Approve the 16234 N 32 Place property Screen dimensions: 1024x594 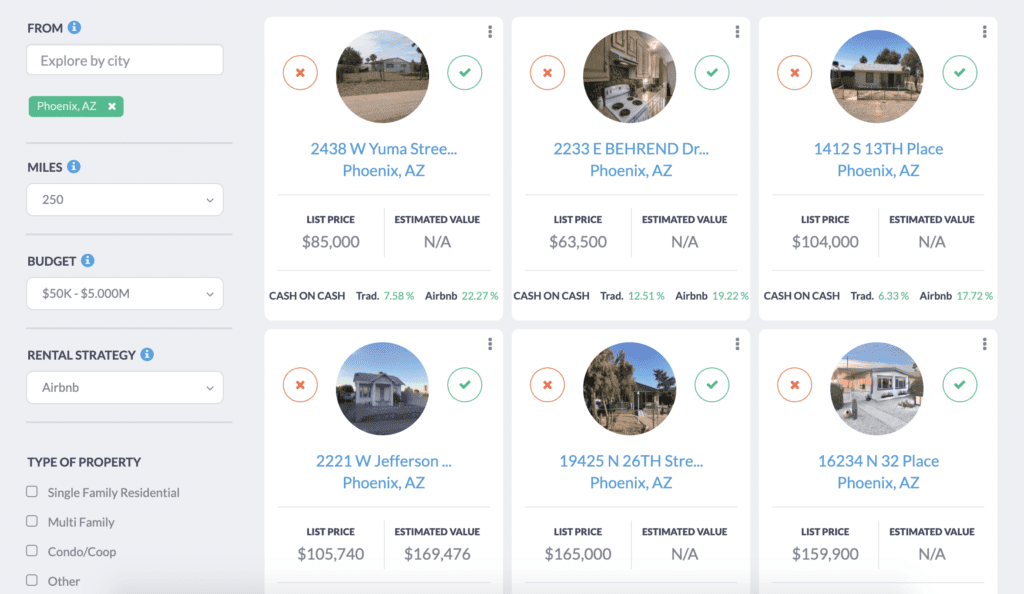pyautogui.click(x=959, y=385)
